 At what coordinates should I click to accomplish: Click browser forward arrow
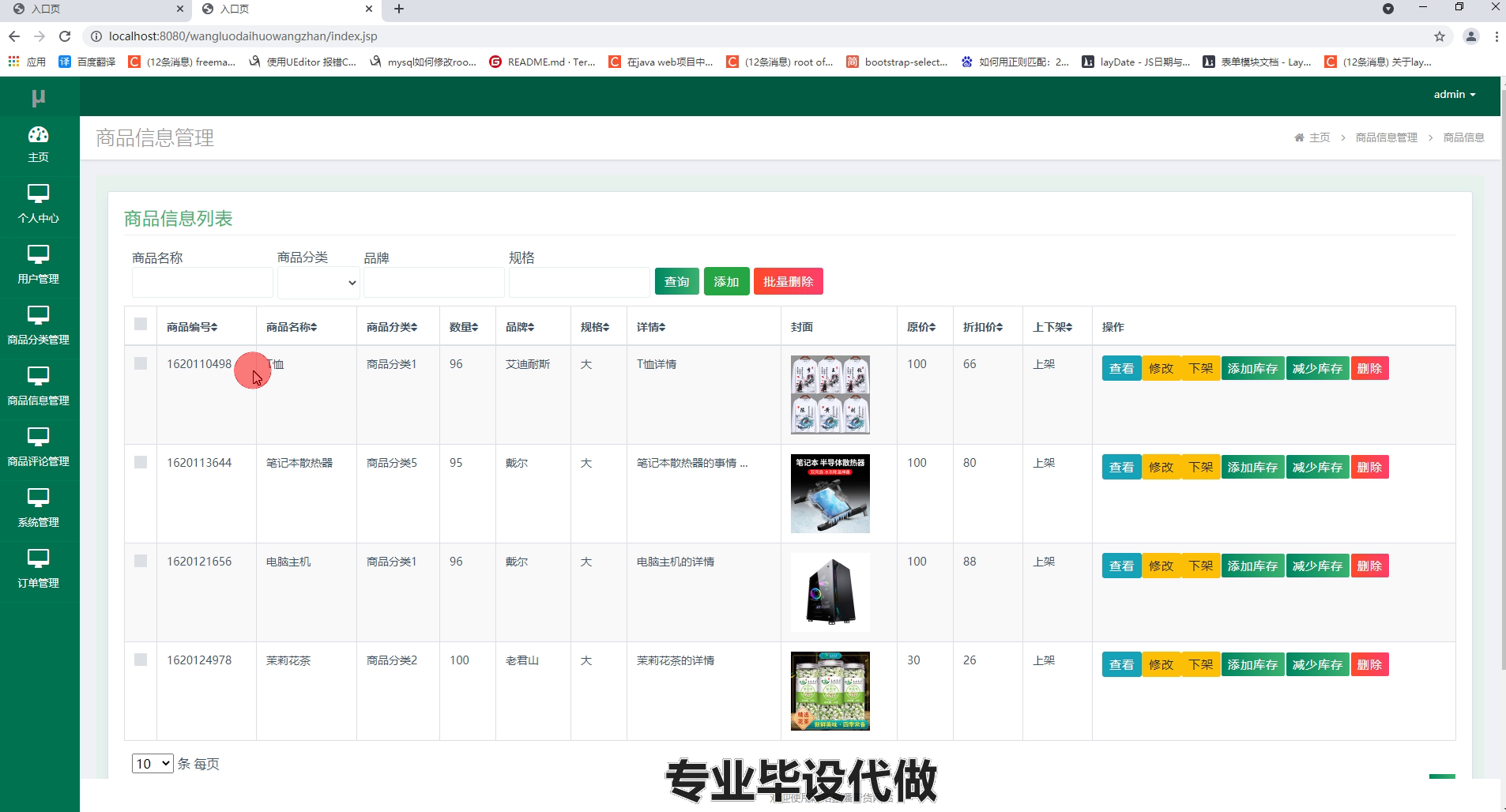40,36
